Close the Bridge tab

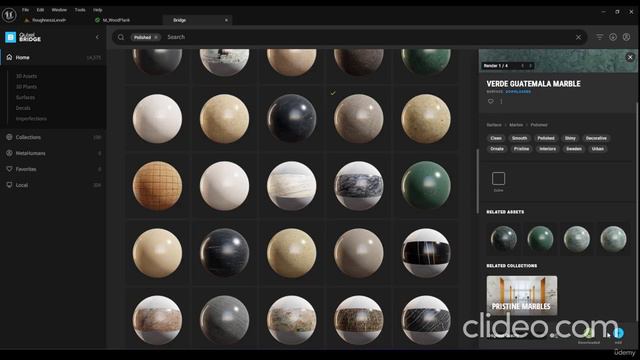click(226, 20)
